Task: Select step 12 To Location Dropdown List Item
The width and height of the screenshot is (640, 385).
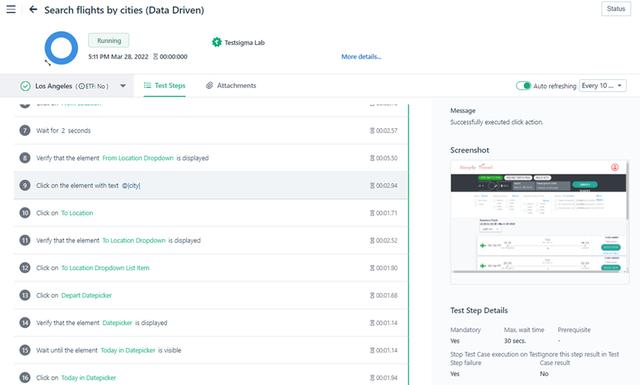Action: click(x=211, y=268)
